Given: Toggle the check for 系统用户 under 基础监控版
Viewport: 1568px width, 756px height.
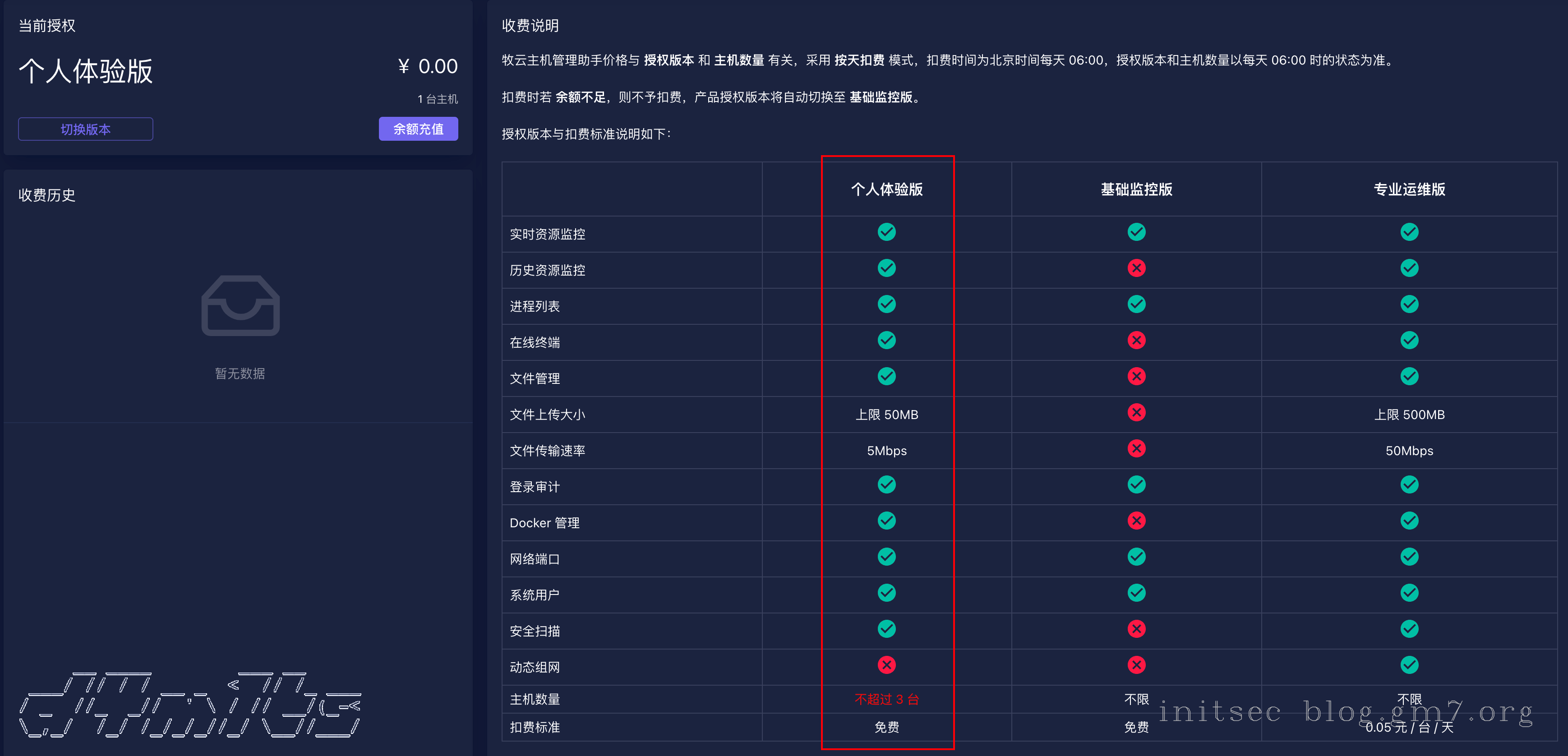Looking at the screenshot, I should pos(1136,592).
